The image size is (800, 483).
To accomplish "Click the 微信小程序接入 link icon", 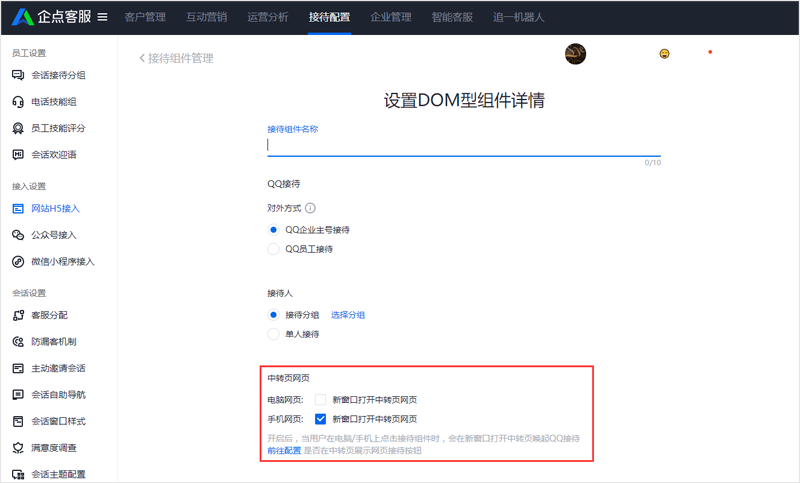I will click(18, 262).
